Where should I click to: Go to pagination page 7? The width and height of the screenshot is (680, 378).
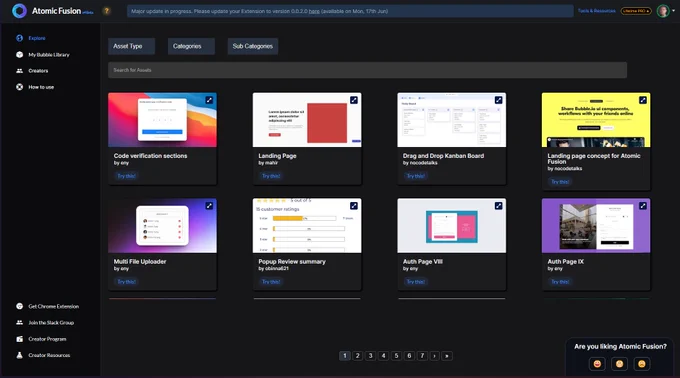422,356
